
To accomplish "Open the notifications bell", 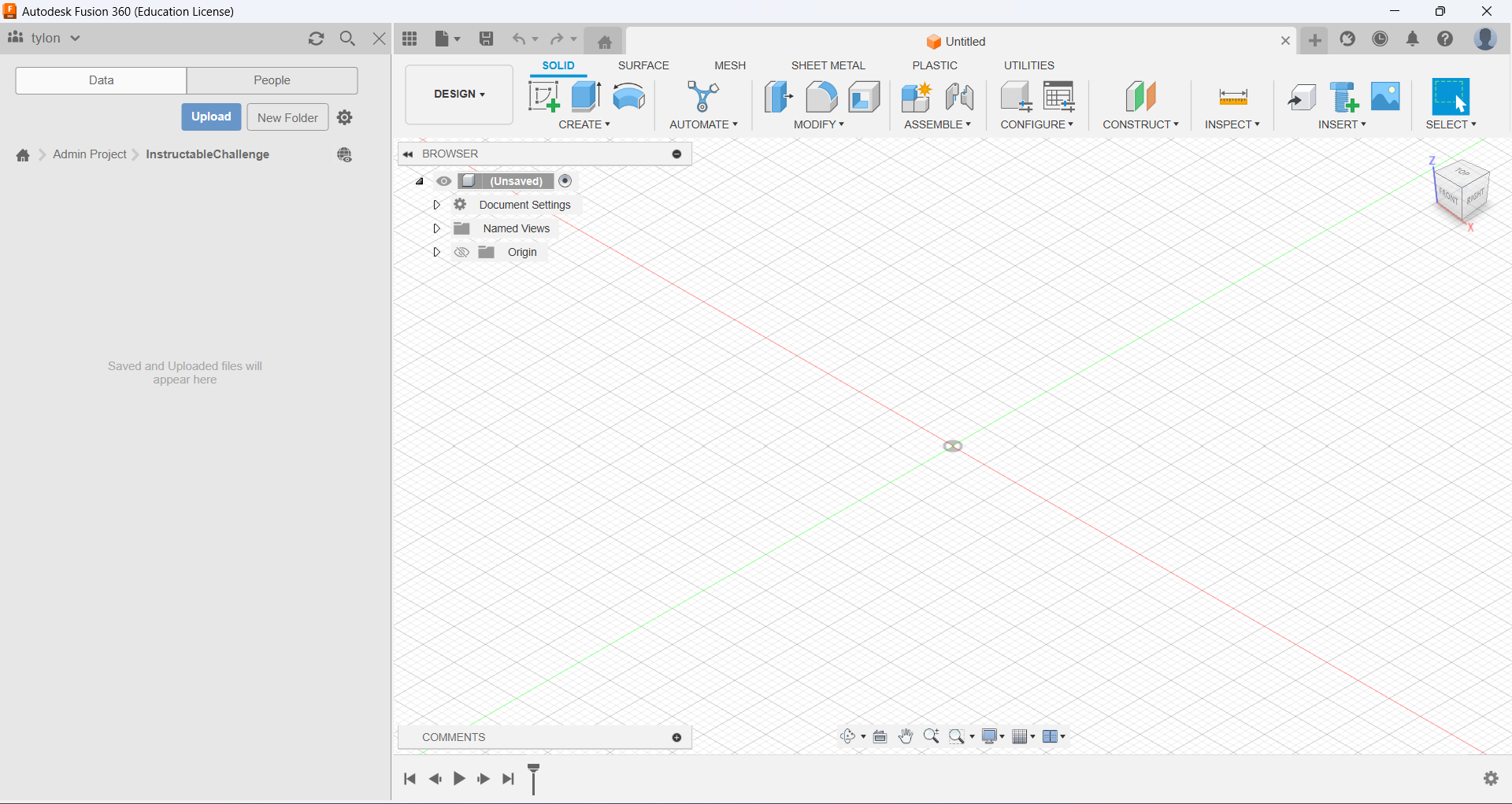I will pyautogui.click(x=1413, y=39).
